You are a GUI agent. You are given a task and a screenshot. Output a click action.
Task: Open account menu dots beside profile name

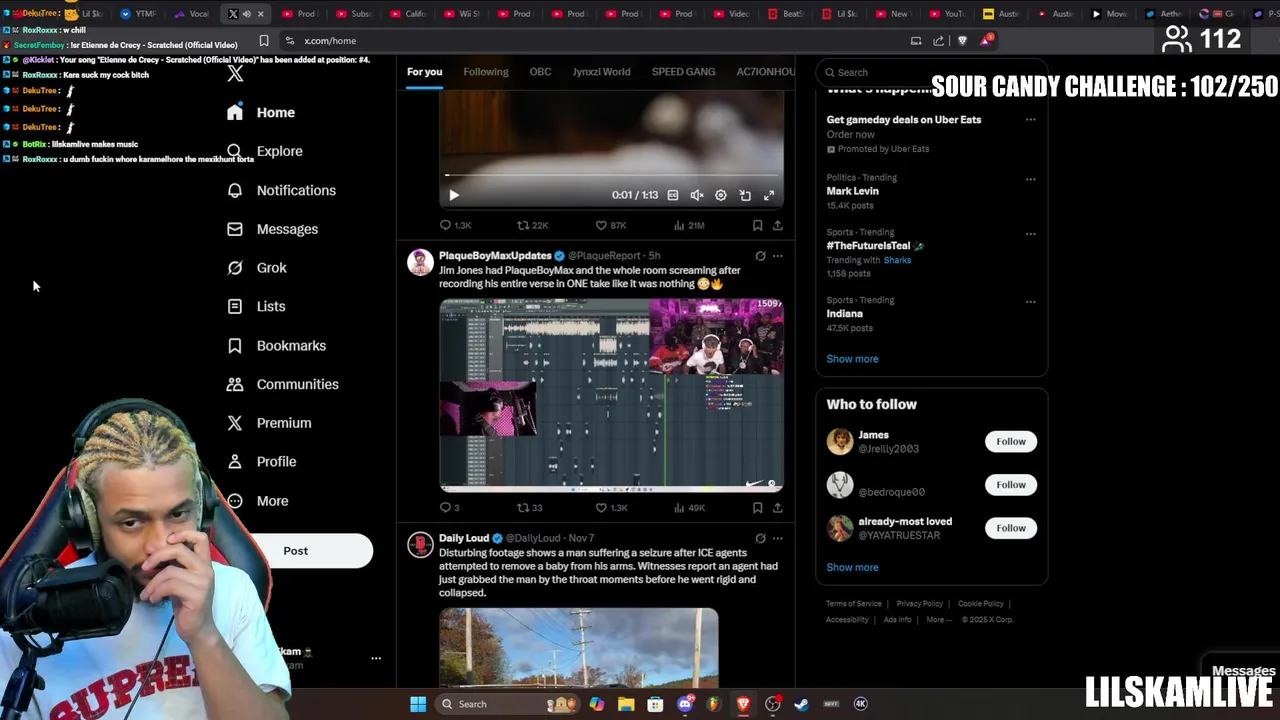376,659
